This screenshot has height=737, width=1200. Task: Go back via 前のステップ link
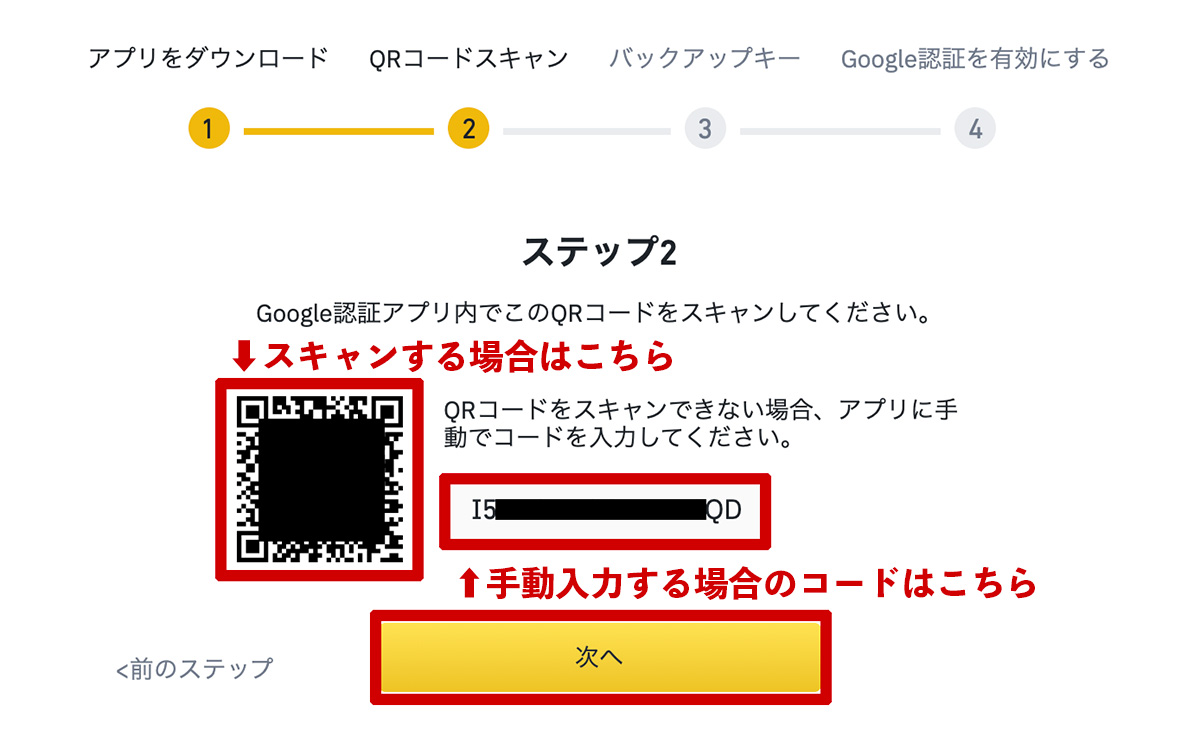[x=194, y=668]
